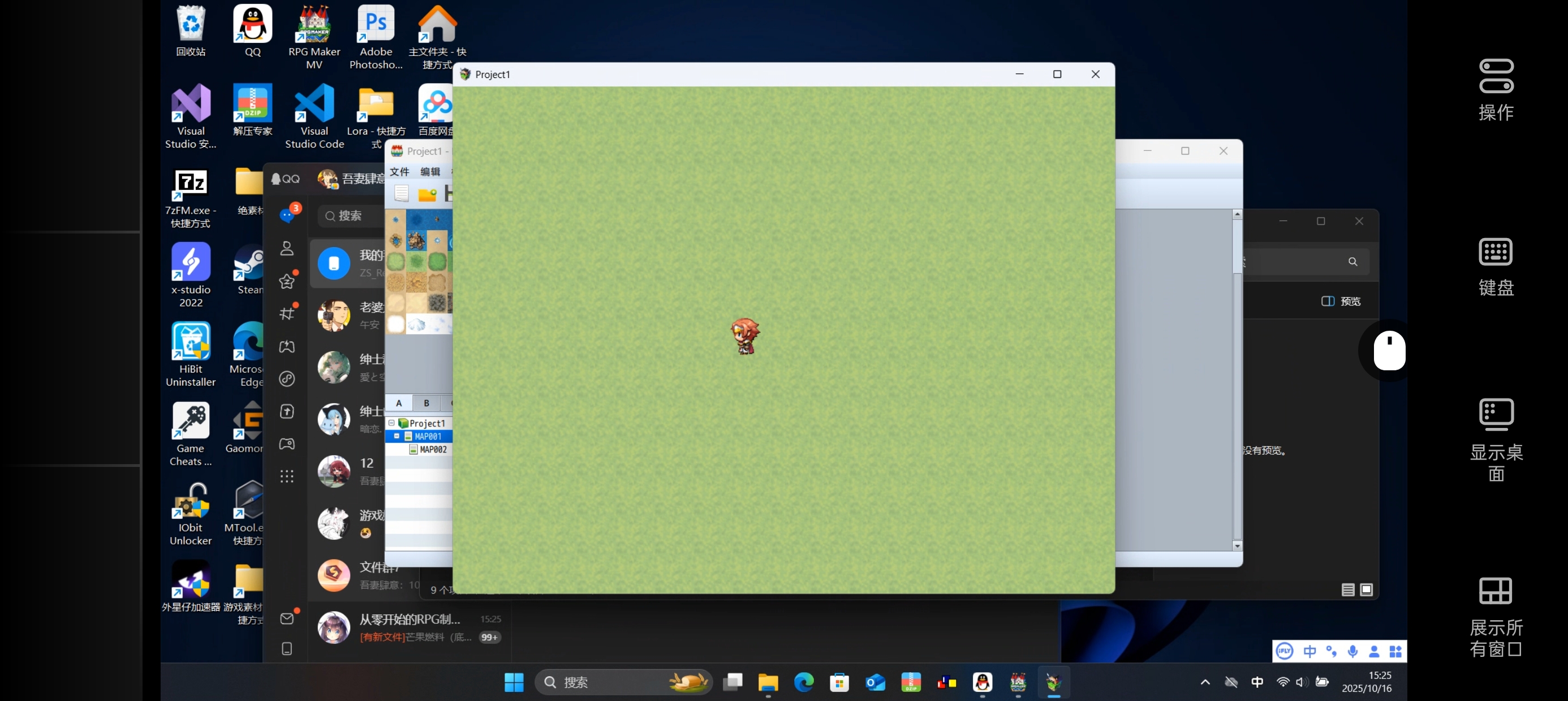Screen dimensions: 1568x701
Task: Switch to details view icon in file explorer
Action: (1347, 590)
